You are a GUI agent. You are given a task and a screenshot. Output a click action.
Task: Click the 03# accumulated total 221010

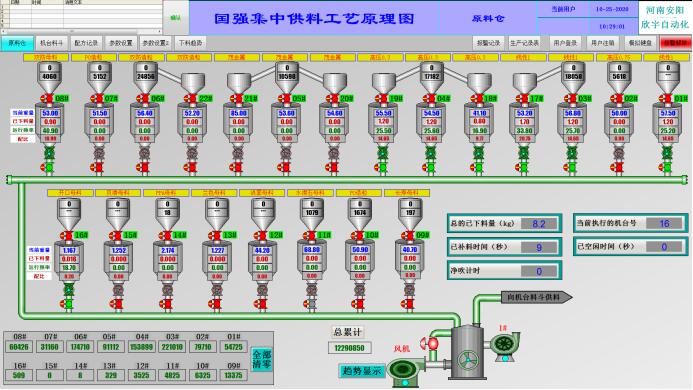point(172,347)
